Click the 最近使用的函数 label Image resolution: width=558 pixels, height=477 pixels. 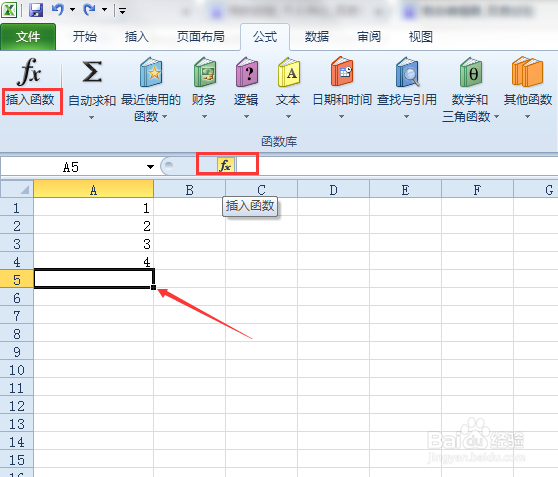(x=150, y=108)
